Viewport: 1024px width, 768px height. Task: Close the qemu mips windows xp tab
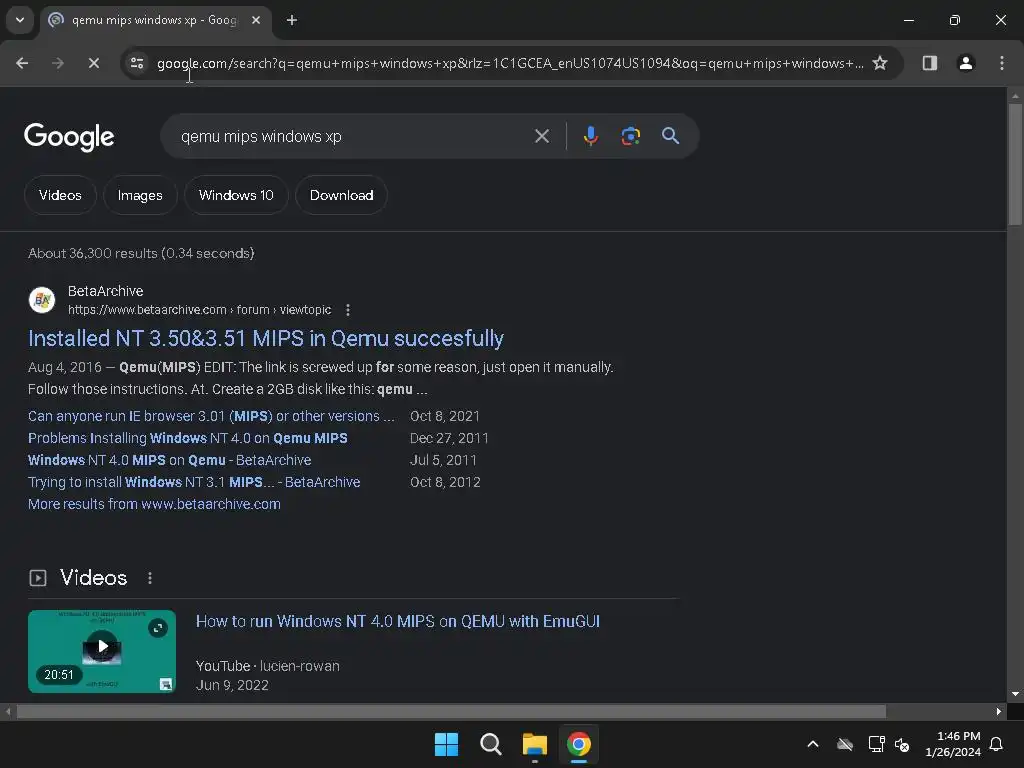click(256, 20)
